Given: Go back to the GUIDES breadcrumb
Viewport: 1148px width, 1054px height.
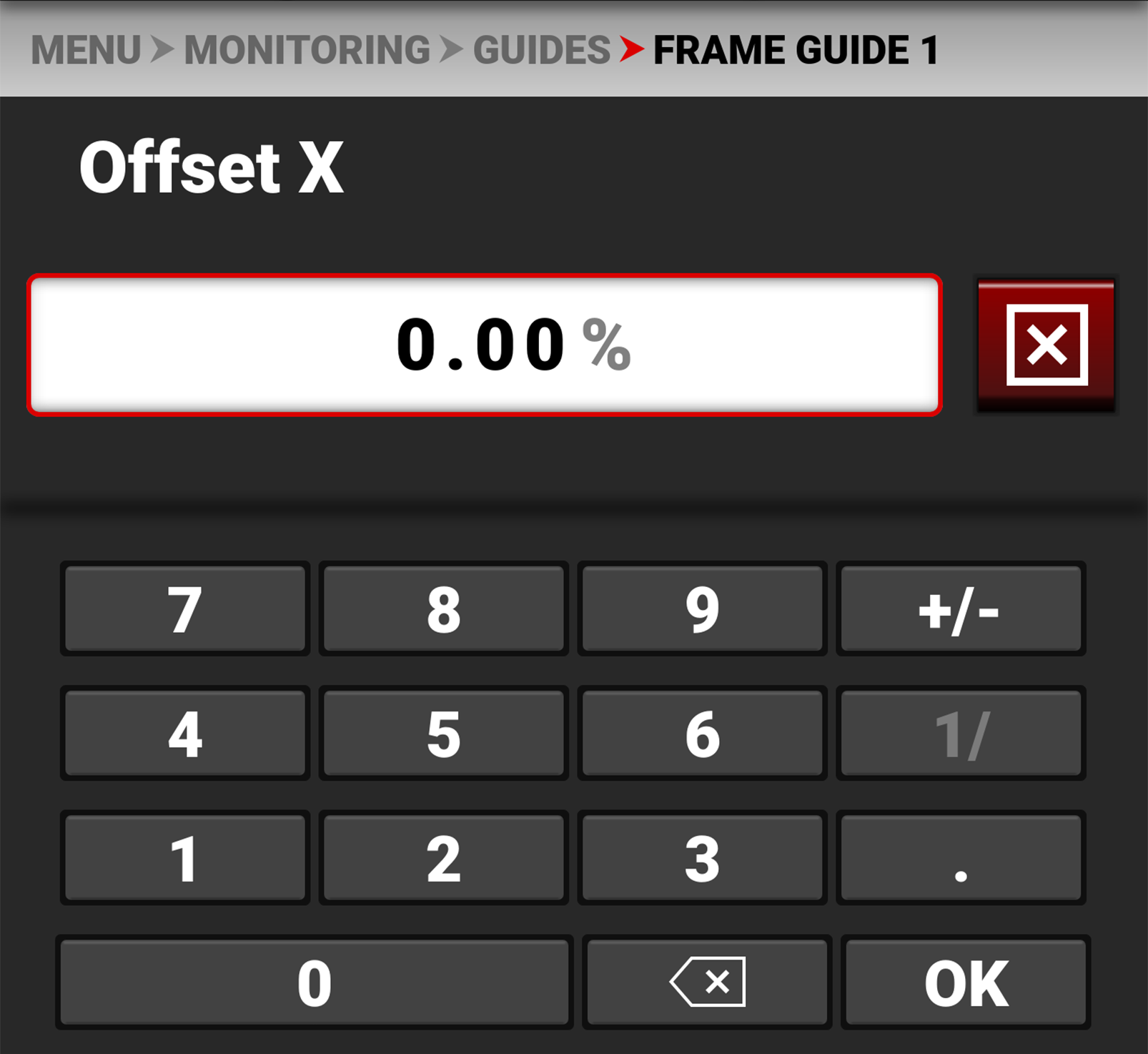Looking at the screenshot, I should [x=542, y=50].
